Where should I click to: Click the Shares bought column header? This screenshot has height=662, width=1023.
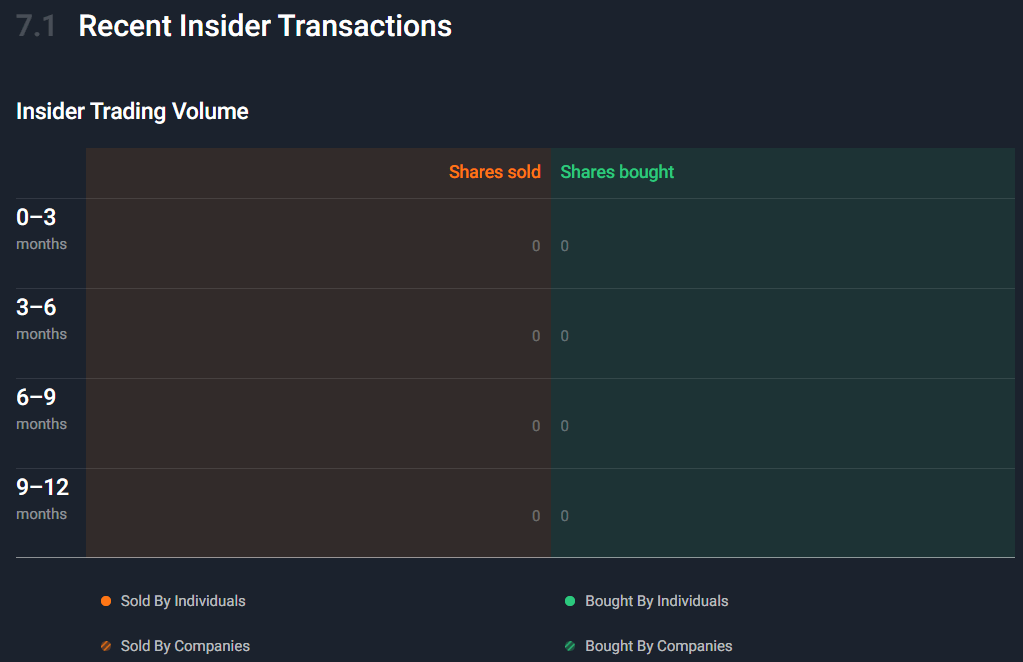(x=617, y=172)
